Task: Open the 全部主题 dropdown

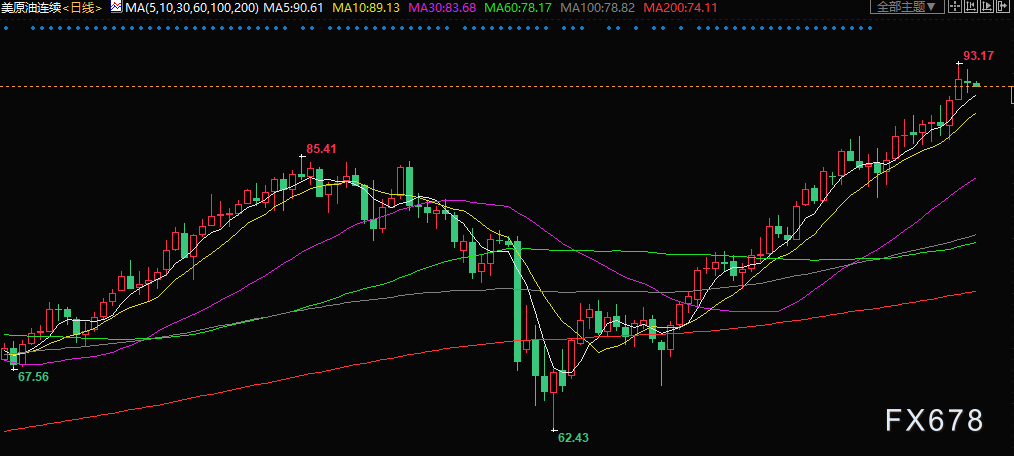Action: (907, 6)
